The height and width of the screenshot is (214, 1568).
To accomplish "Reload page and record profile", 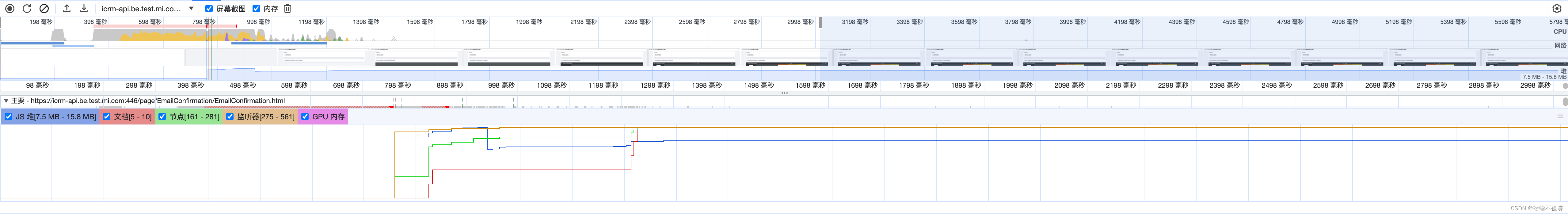I will (x=27, y=9).
